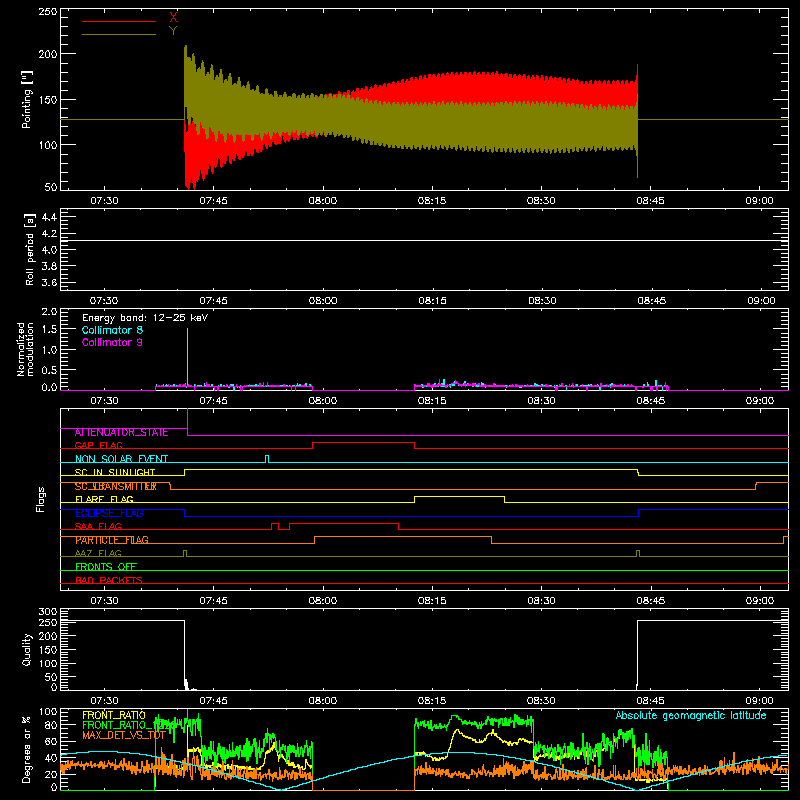Select the X legend label
This screenshot has height=800, width=800.
173,18
